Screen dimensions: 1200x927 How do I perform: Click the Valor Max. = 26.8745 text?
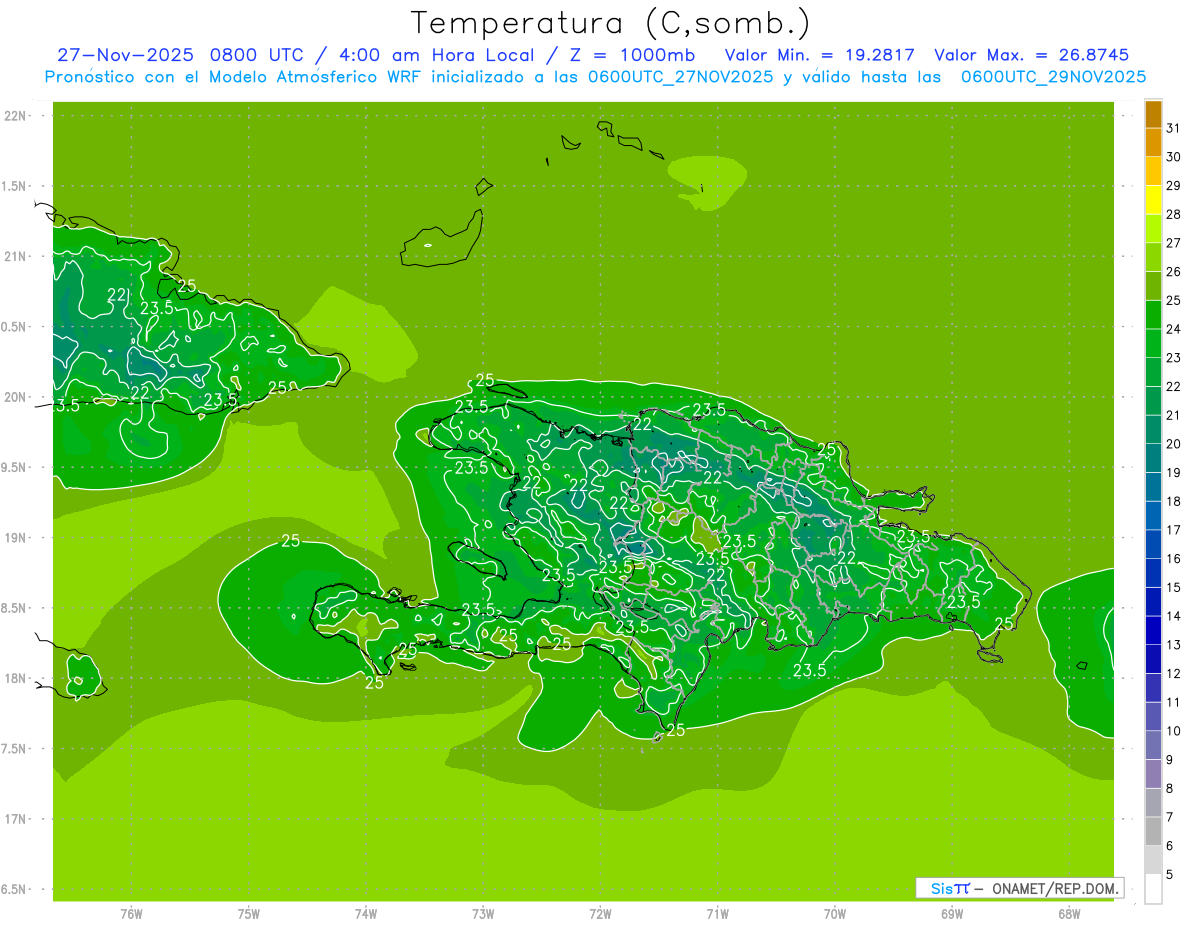pos(1031,55)
